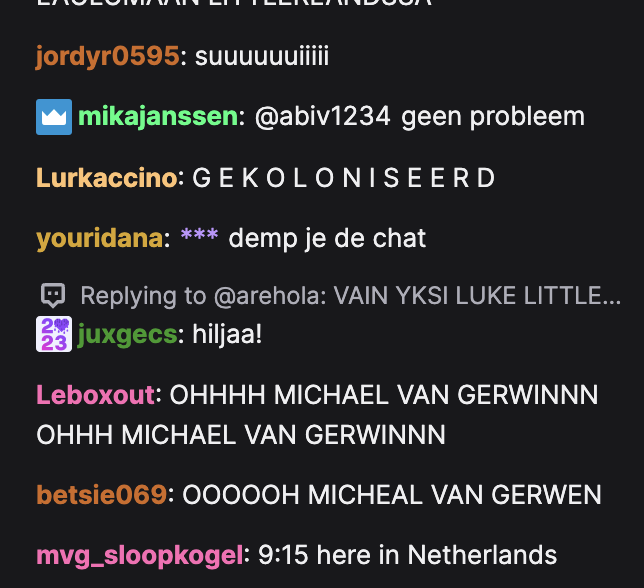Click the GEKOLONISEERD message text

pos(344,178)
